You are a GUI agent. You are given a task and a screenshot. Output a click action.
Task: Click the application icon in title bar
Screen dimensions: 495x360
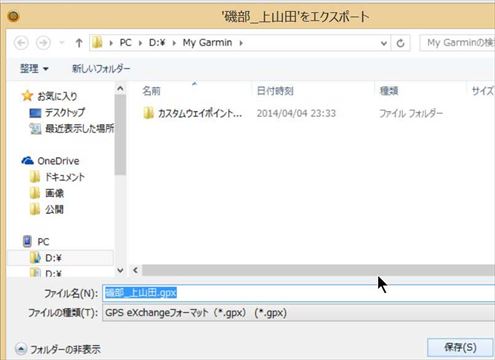pyautogui.click(x=13, y=16)
